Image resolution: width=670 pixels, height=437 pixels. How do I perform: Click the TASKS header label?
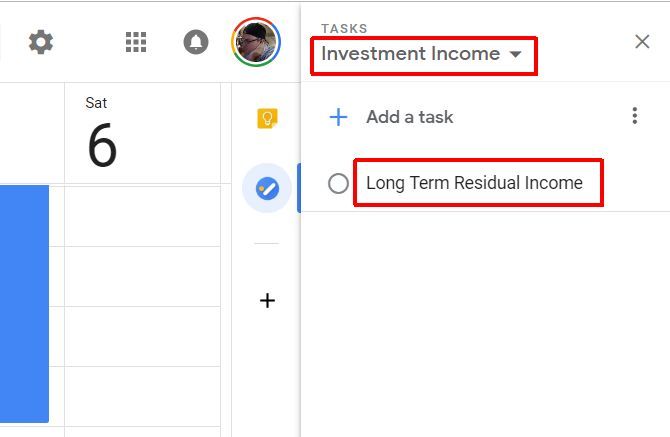[x=344, y=28]
